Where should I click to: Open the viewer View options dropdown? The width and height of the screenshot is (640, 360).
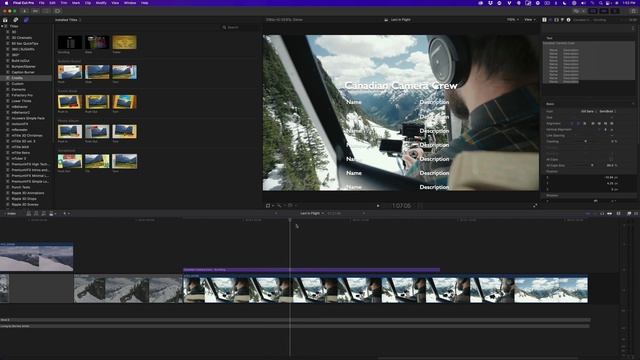click(529, 20)
